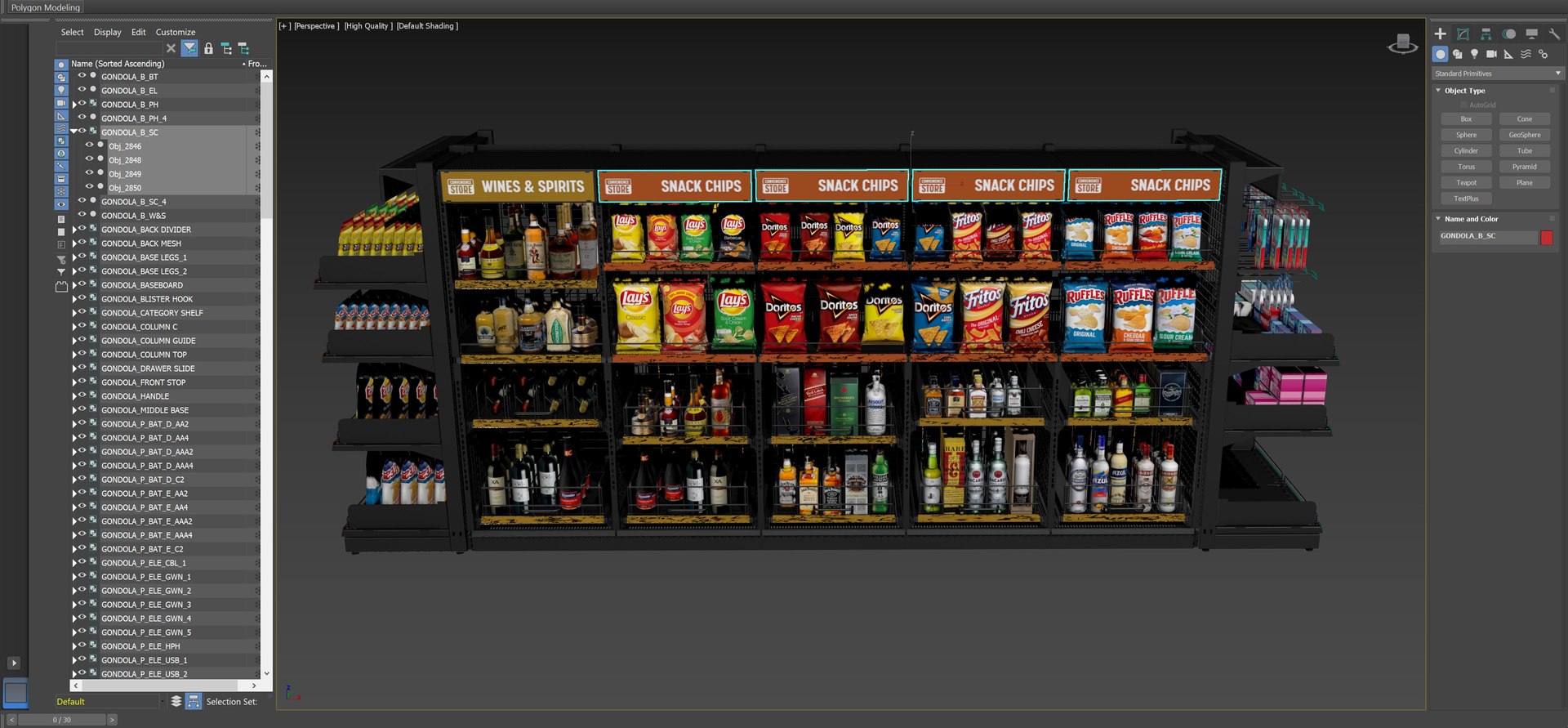Toggle display helpers filter in explorer sidebar
The width and height of the screenshot is (1568, 728).
[61, 115]
